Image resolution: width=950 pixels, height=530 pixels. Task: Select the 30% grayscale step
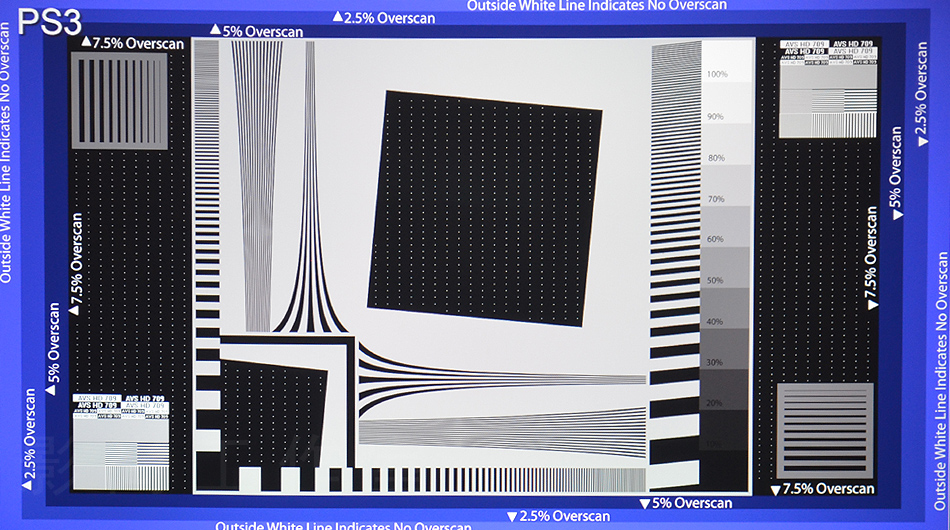(723, 349)
